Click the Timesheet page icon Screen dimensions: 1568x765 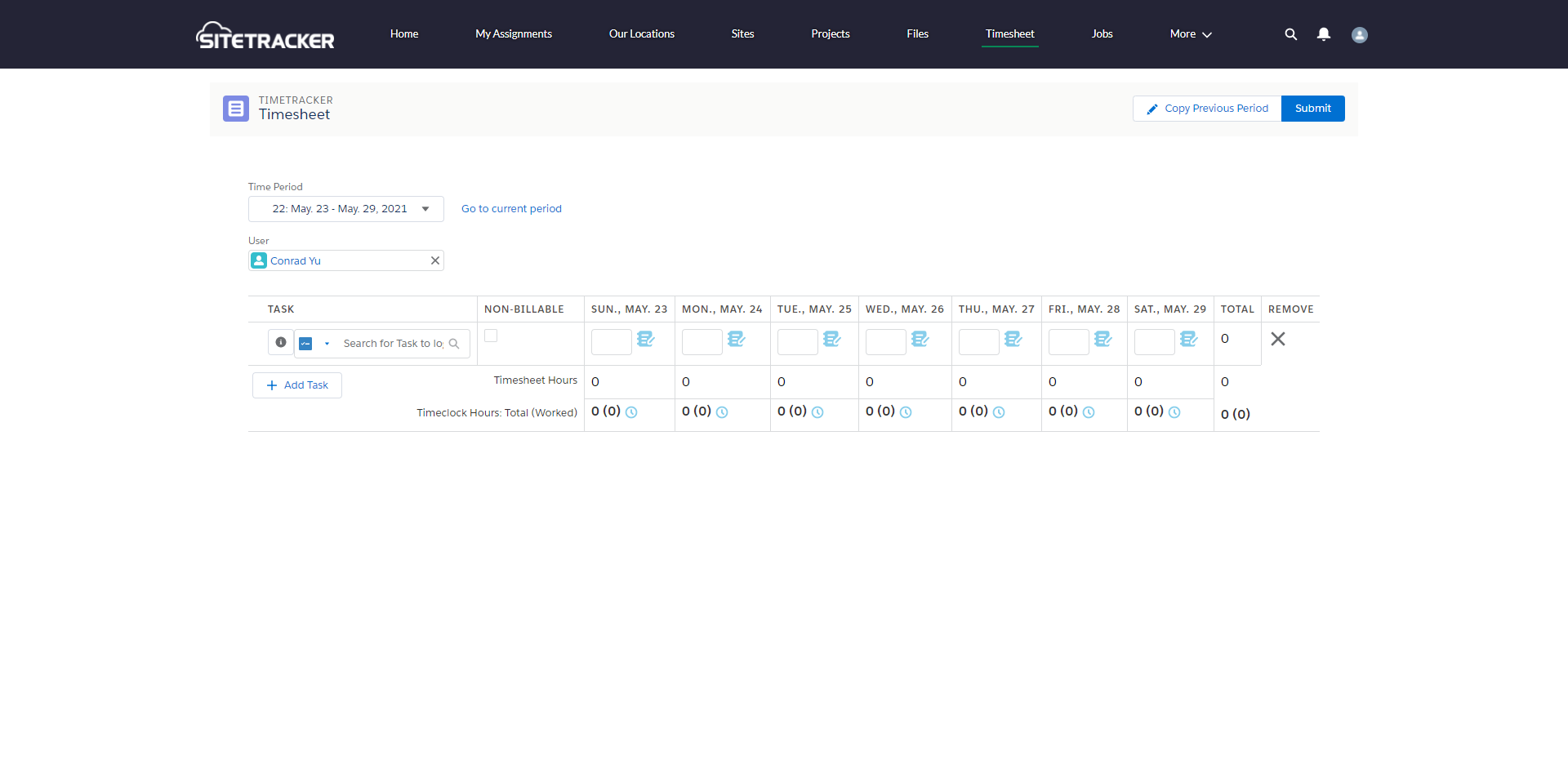click(236, 108)
